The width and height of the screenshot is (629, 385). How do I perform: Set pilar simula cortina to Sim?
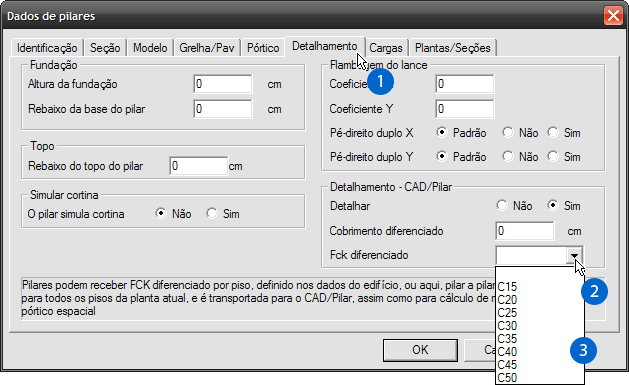(212, 213)
